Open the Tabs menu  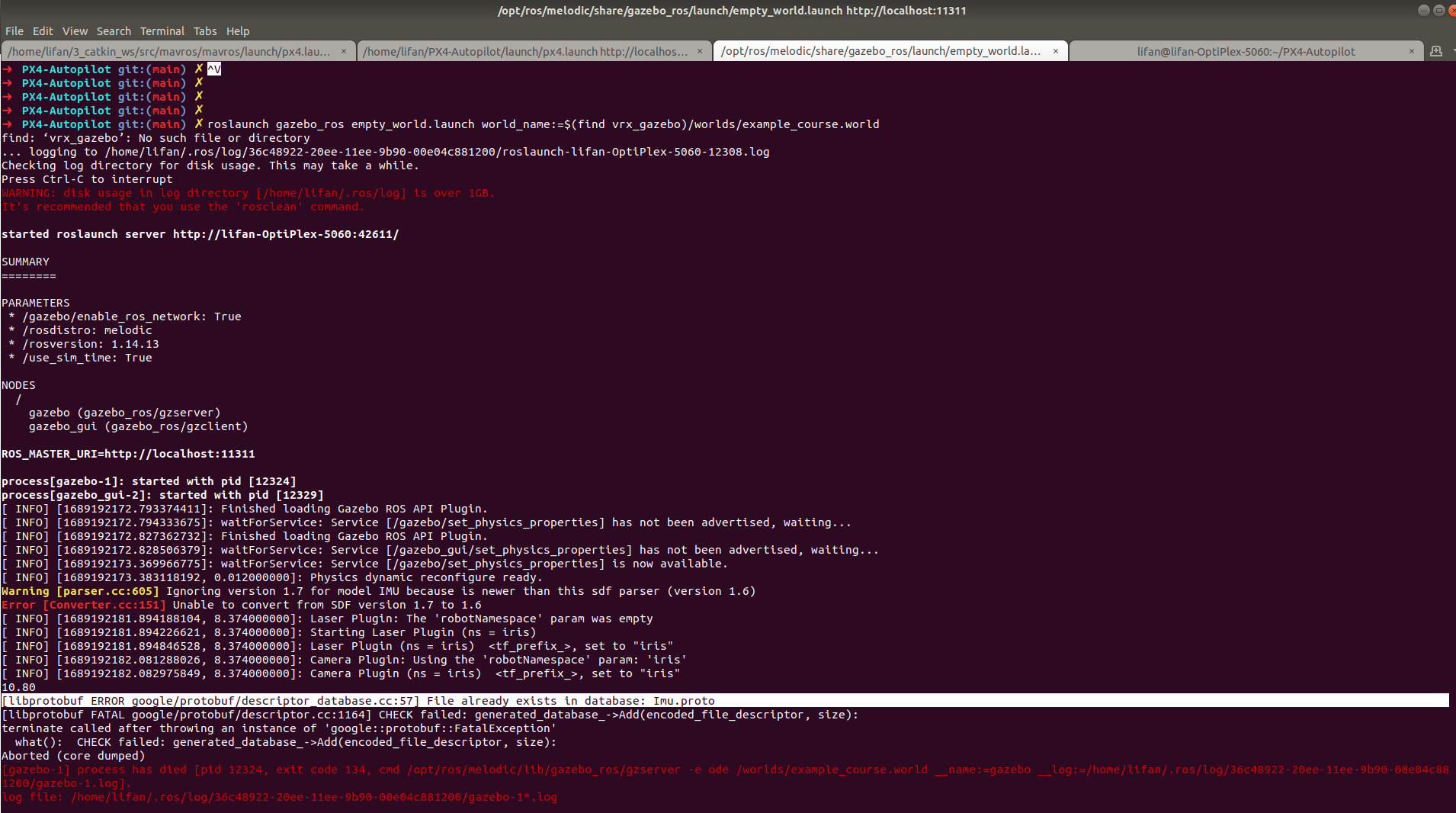(205, 31)
